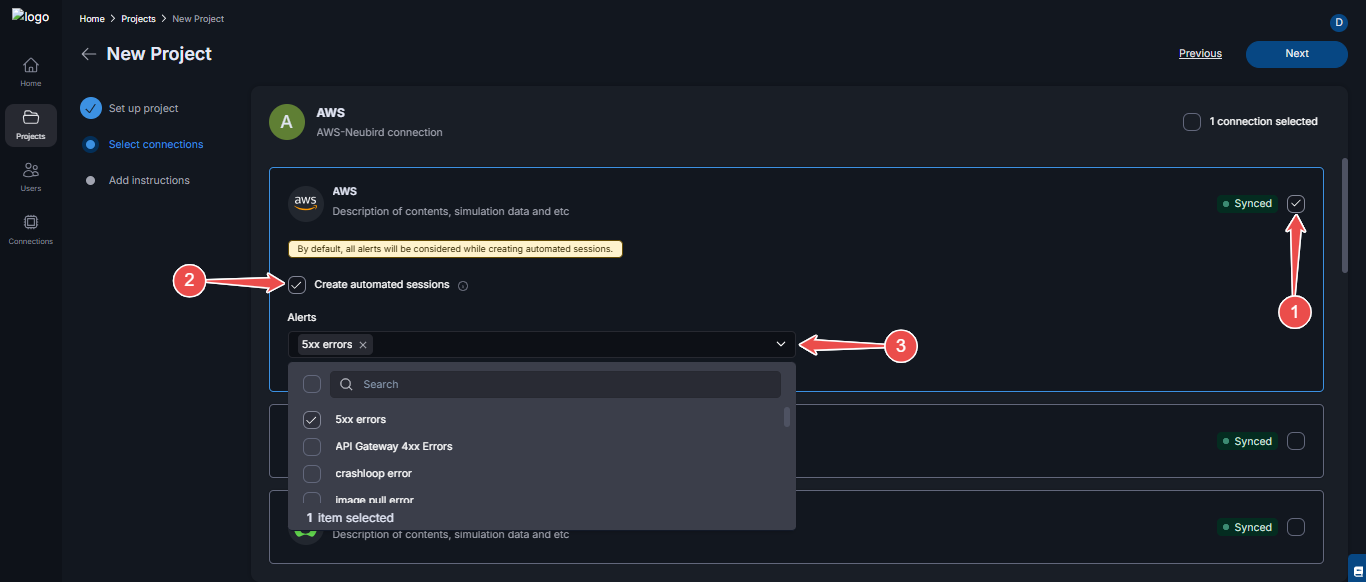Remove the 5xx errors chip via its x
This screenshot has height=582, width=1366.
[x=362, y=344]
